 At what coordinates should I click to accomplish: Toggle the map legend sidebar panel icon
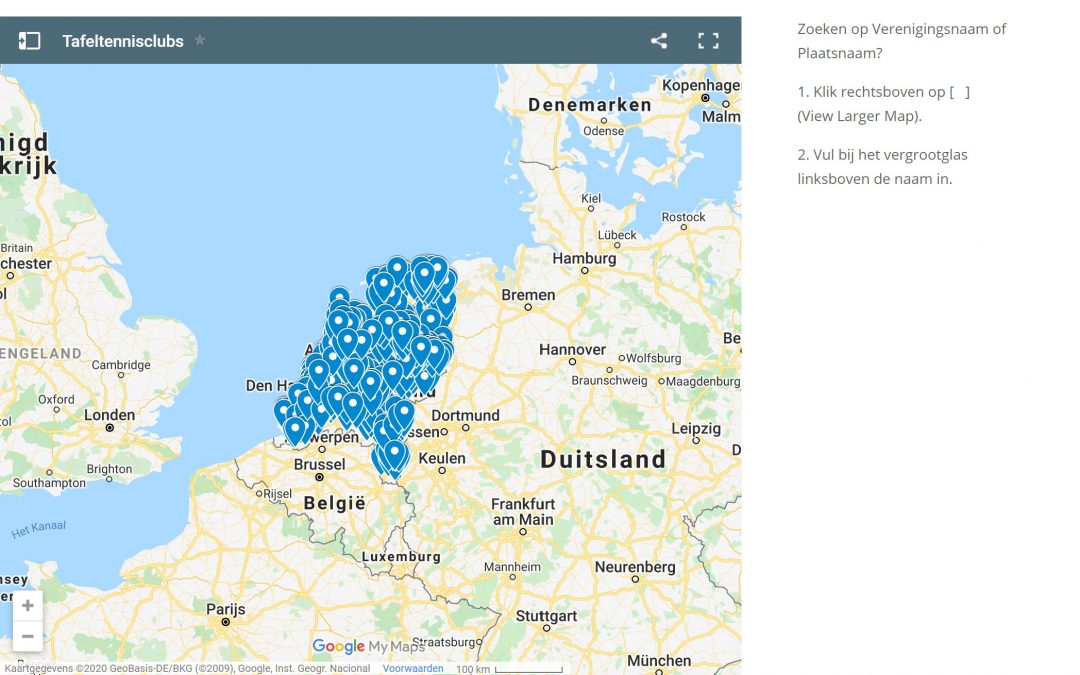29,41
